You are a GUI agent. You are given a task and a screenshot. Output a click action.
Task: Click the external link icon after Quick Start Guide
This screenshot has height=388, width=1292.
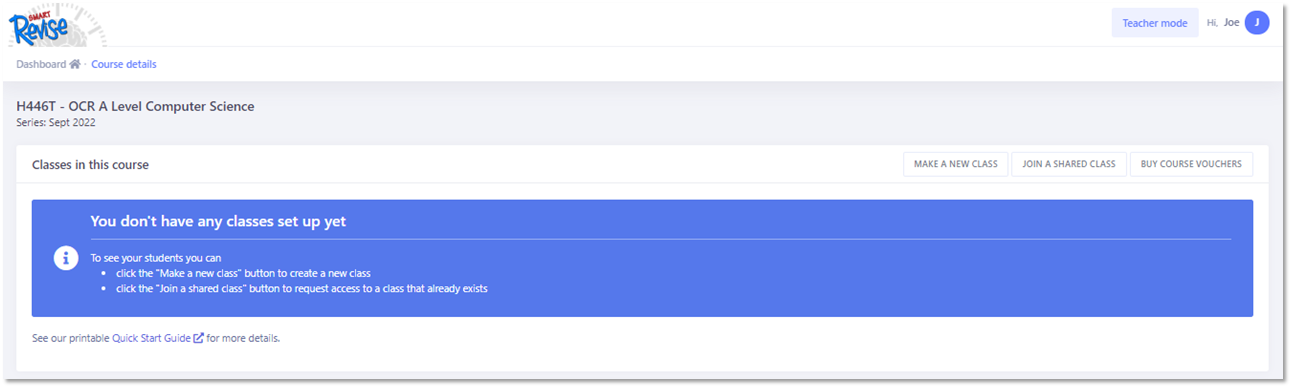pos(199,338)
